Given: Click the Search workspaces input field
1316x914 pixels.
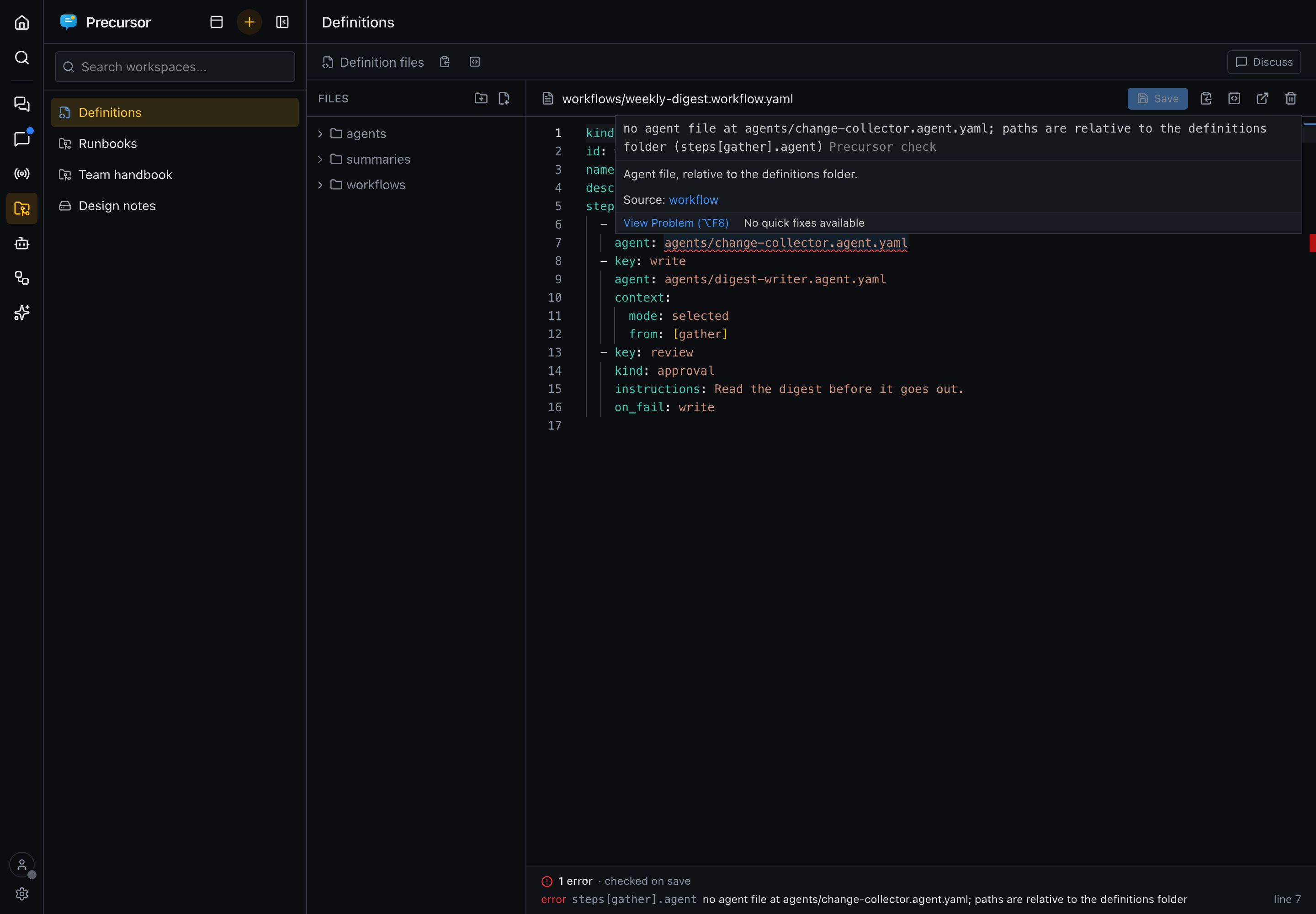Looking at the screenshot, I should coord(175,66).
